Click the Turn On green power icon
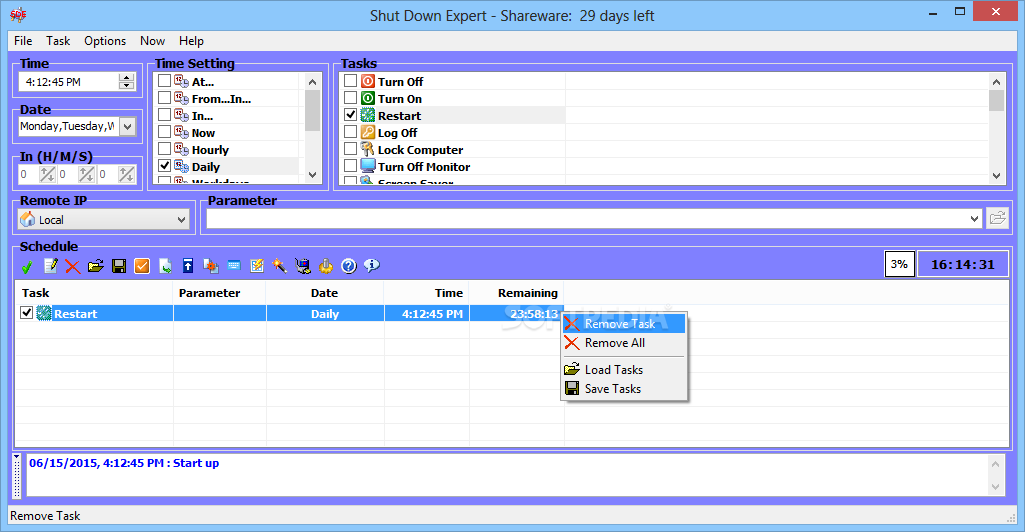This screenshot has height=532, width=1025. 368,98
